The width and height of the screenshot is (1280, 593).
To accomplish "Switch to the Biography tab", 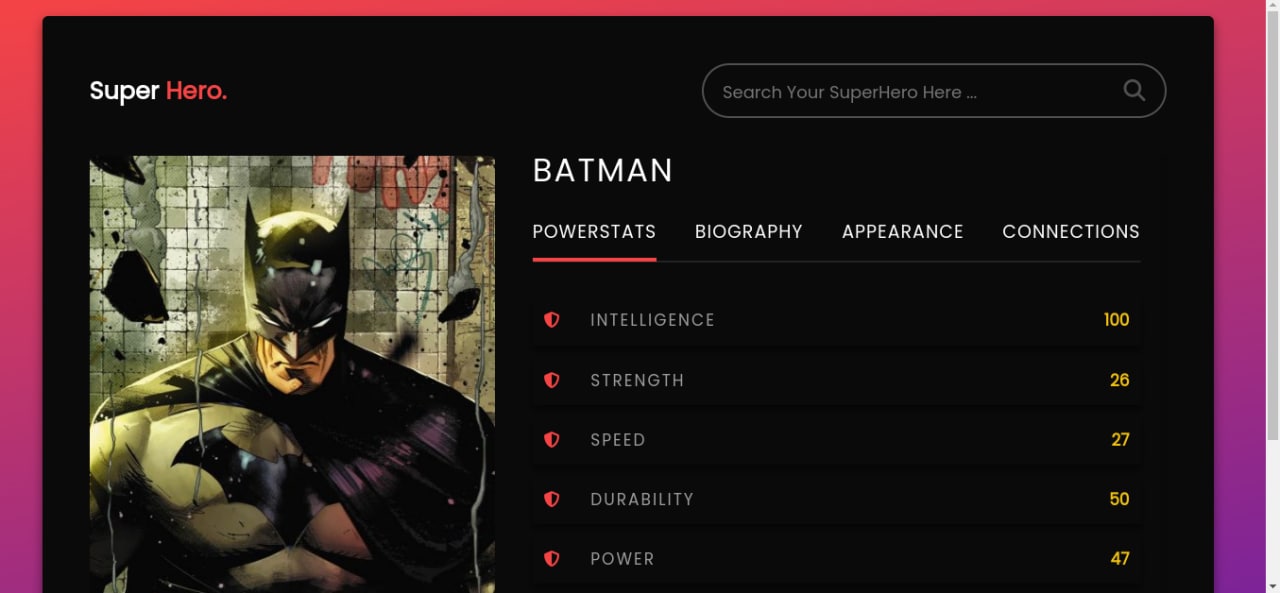I will tap(749, 232).
